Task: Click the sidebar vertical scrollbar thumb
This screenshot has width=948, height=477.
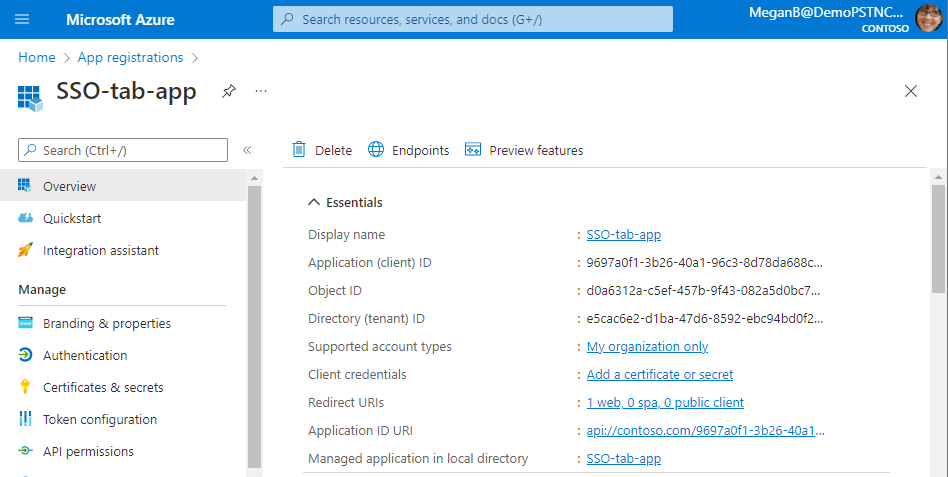Action: click(254, 326)
